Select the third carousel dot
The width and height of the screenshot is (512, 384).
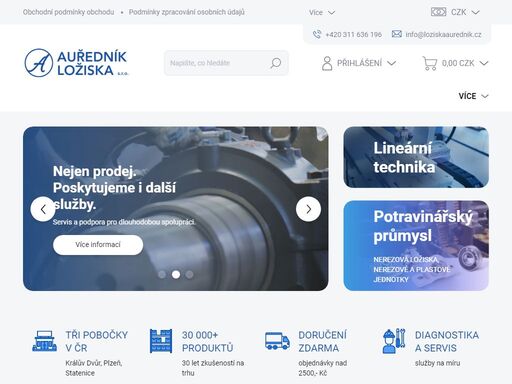click(189, 274)
